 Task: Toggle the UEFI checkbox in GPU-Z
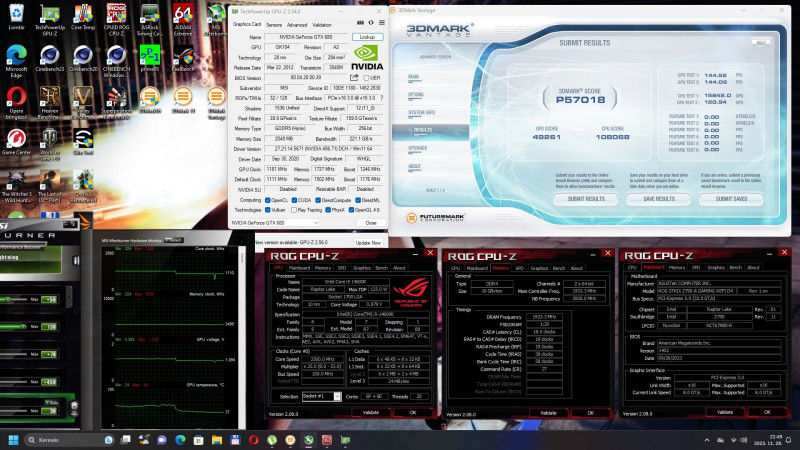(x=366, y=78)
